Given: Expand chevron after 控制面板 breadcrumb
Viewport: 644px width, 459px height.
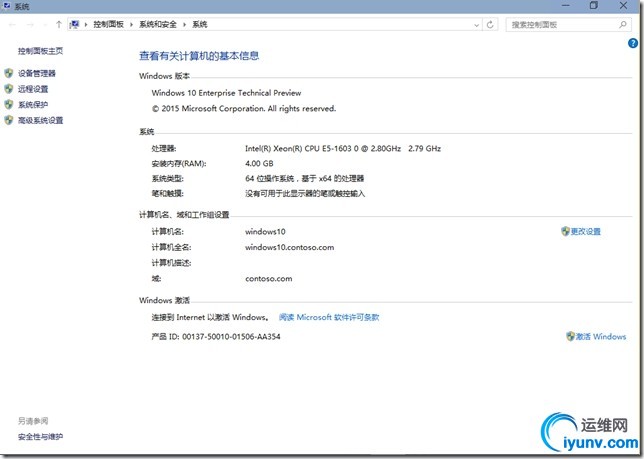Looking at the screenshot, I should 131,25.
